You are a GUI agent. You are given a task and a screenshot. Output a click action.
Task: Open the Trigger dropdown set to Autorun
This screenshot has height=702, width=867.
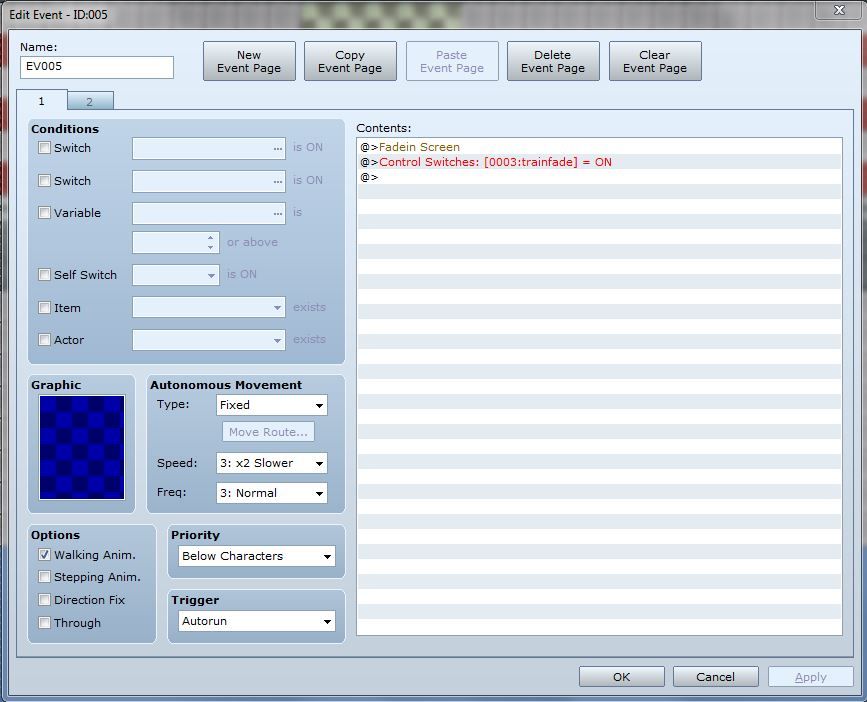tap(256, 621)
